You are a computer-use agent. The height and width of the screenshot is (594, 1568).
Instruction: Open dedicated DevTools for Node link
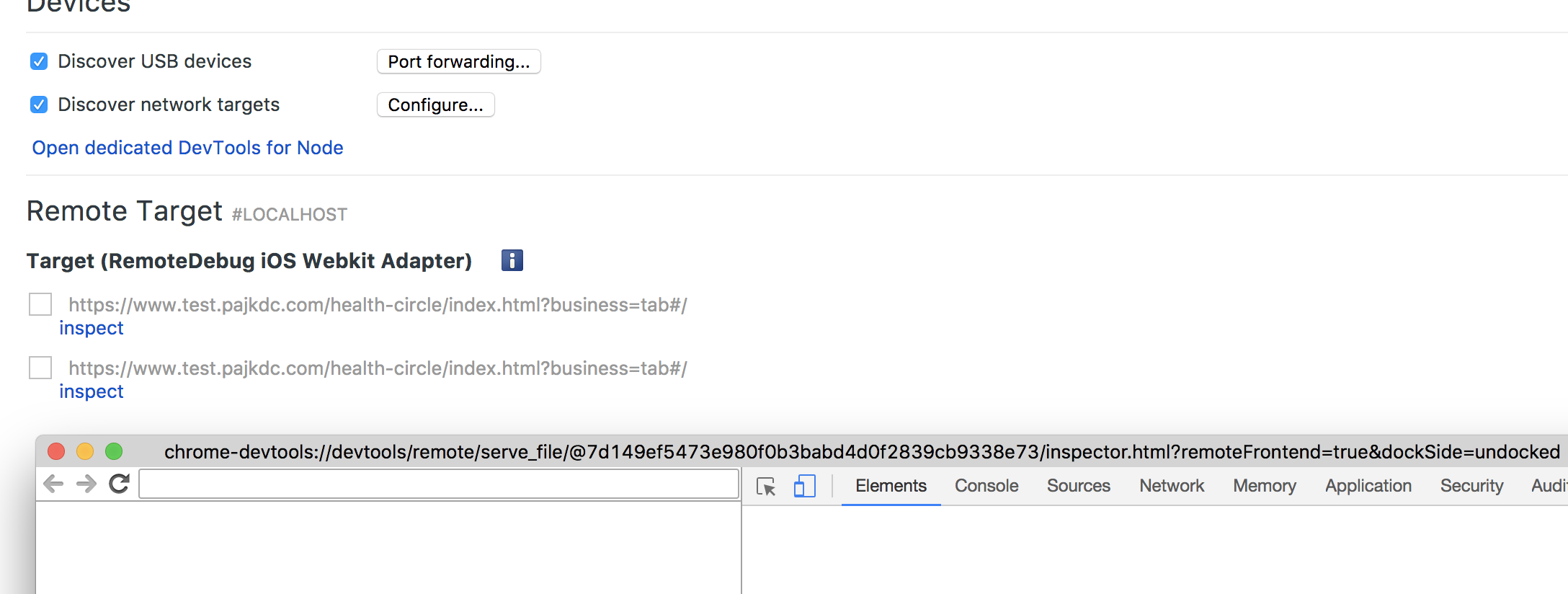pos(187,148)
